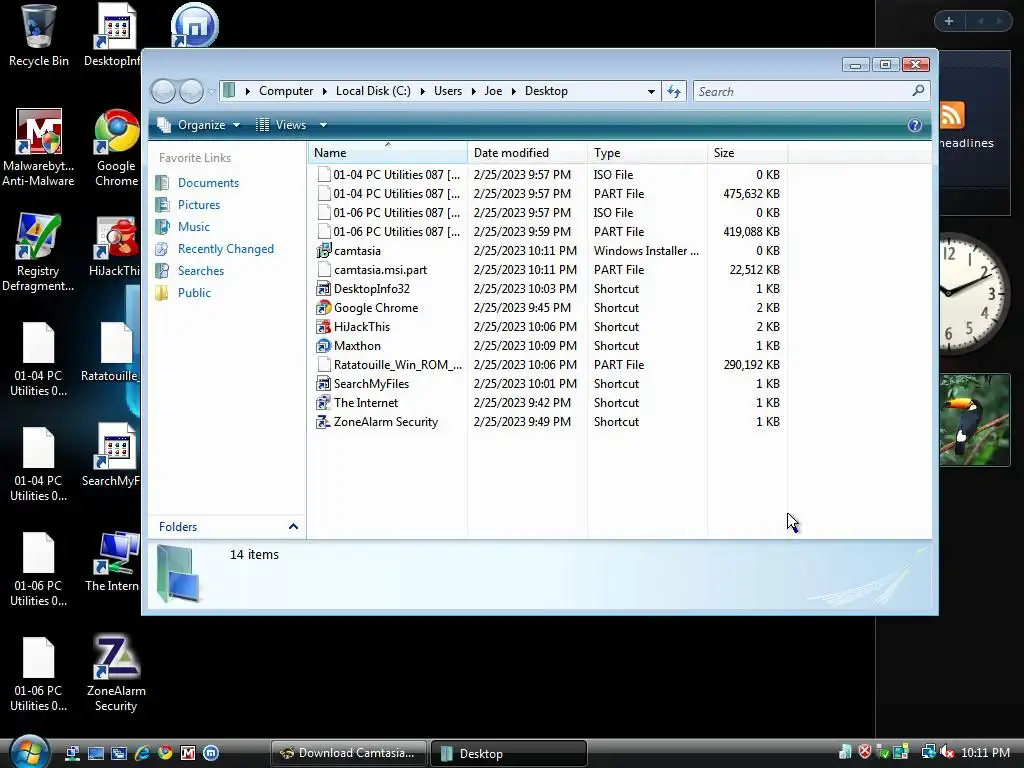This screenshot has width=1024, height=768.
Task: Open Pictures in Favorite Links
Action: (x=199, y=205)
